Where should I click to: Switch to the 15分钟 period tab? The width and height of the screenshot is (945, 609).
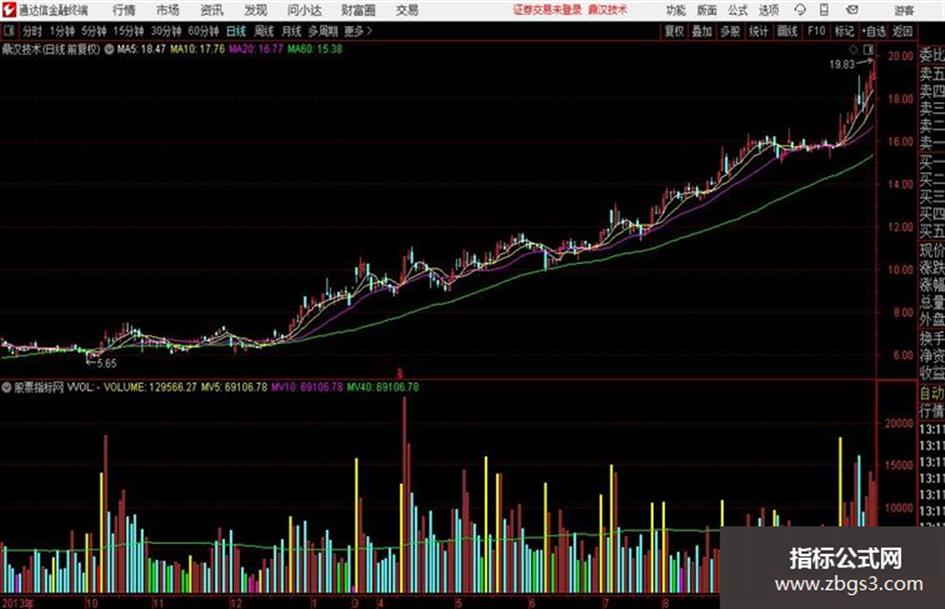[x=128, y=31]
